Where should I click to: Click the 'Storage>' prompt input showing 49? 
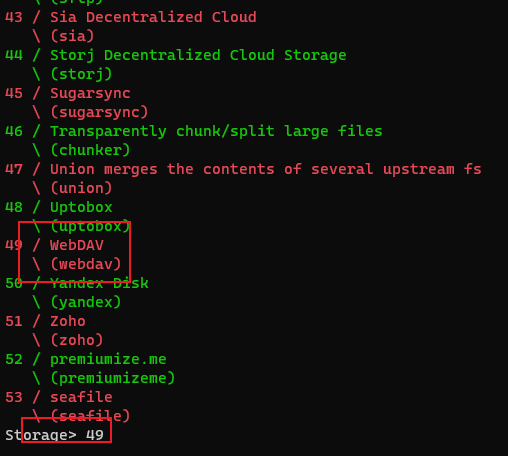(x=55, y=435)
